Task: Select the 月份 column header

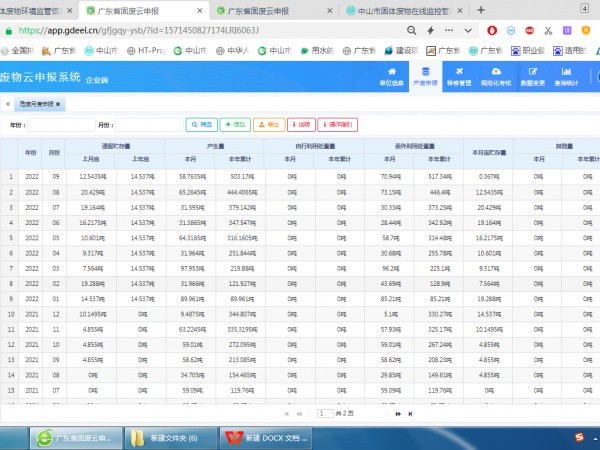Action: click(54, 153)
